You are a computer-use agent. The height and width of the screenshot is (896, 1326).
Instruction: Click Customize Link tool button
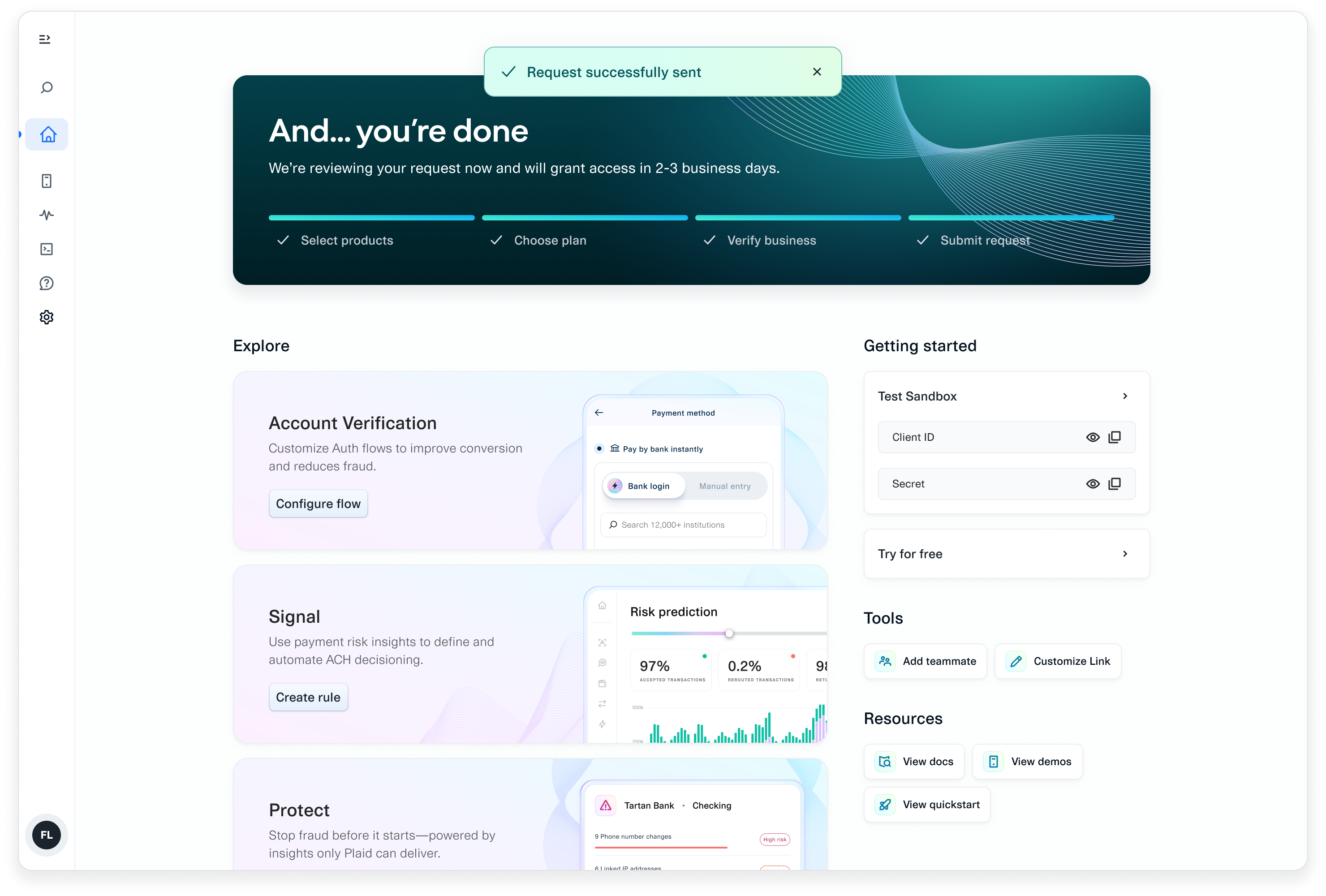[x=1058, y=661]
